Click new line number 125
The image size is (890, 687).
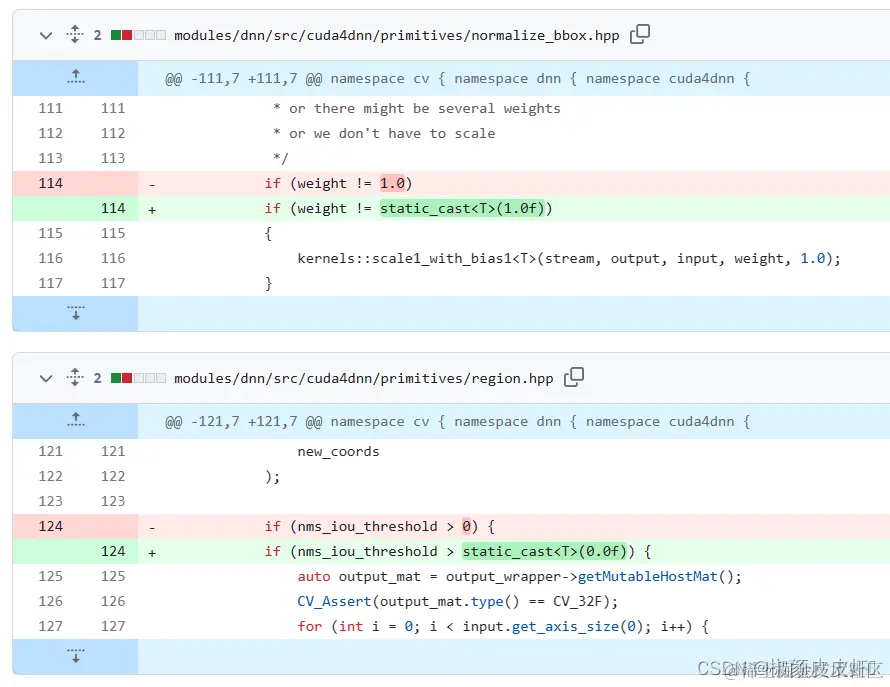113,576
